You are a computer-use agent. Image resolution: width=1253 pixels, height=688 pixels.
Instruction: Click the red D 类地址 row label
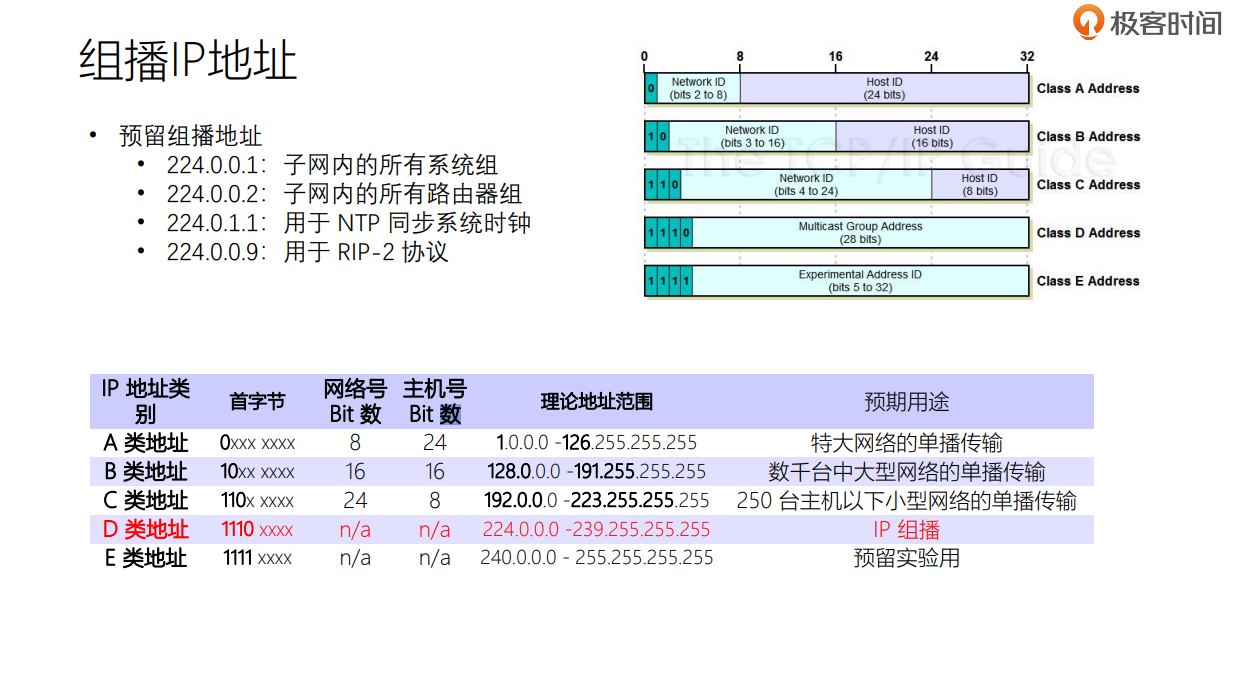point(145,529)
